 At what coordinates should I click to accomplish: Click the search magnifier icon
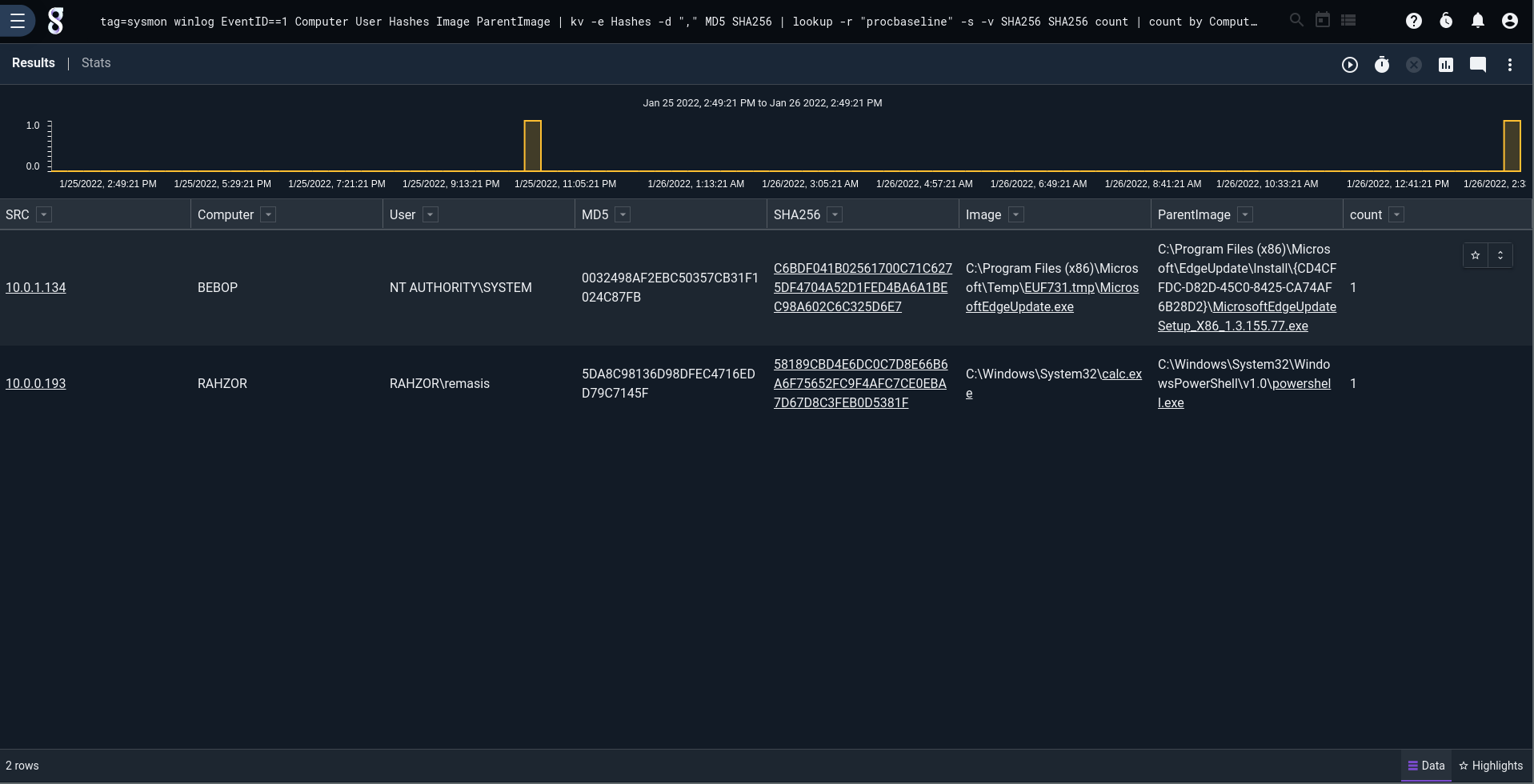pyautogui.click(x=1296, y=20)
